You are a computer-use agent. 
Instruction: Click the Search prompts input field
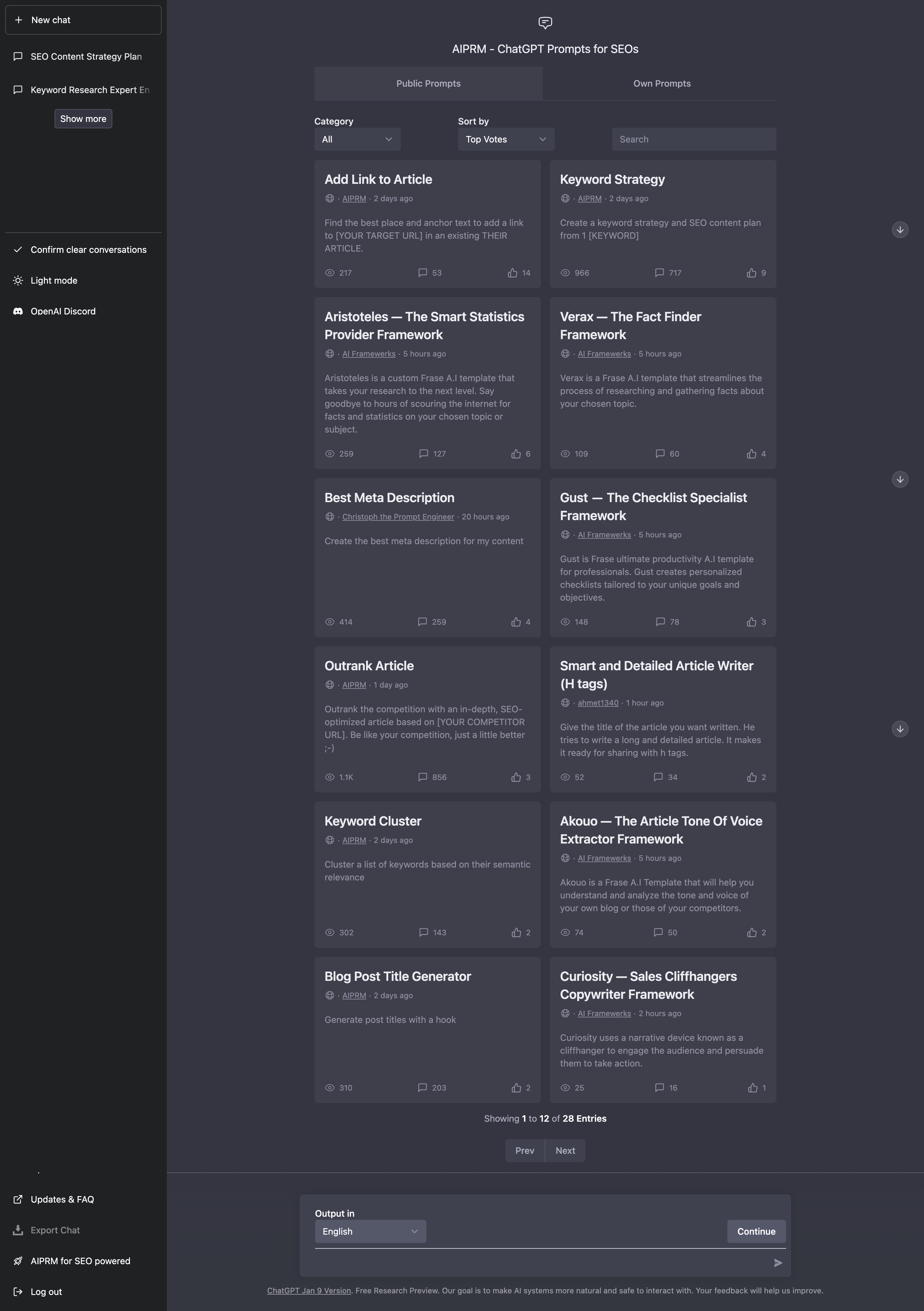tap(694, 139)
